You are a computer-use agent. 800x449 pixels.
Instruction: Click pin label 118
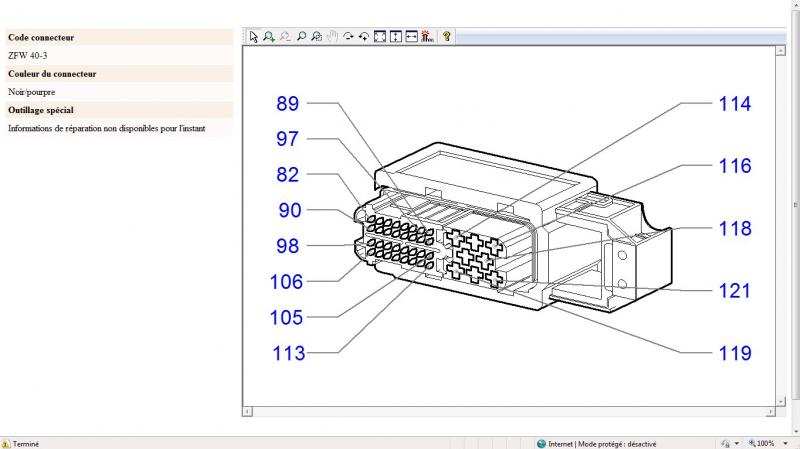(735, 229)
